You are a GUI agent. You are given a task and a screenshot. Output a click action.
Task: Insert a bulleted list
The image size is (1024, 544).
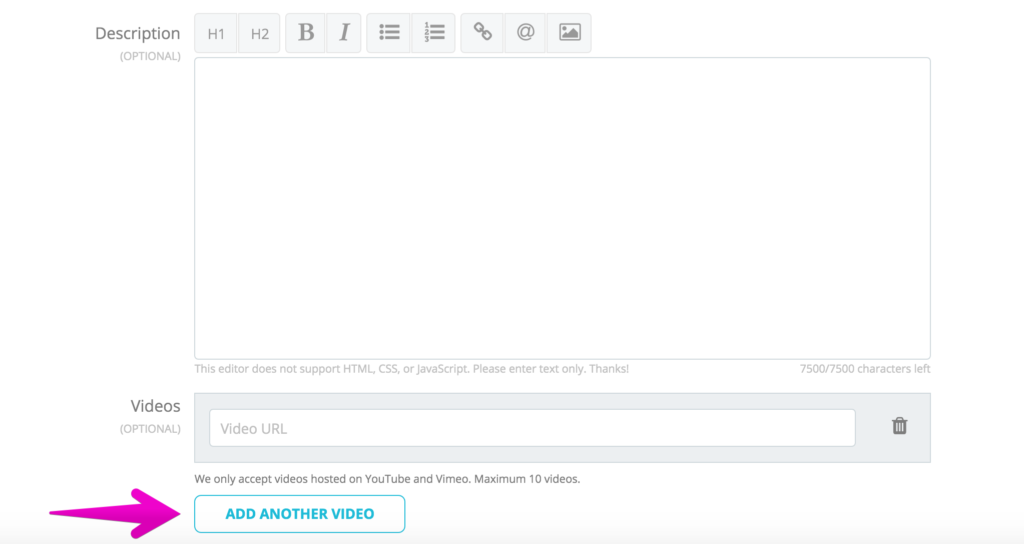click(389, 33)
